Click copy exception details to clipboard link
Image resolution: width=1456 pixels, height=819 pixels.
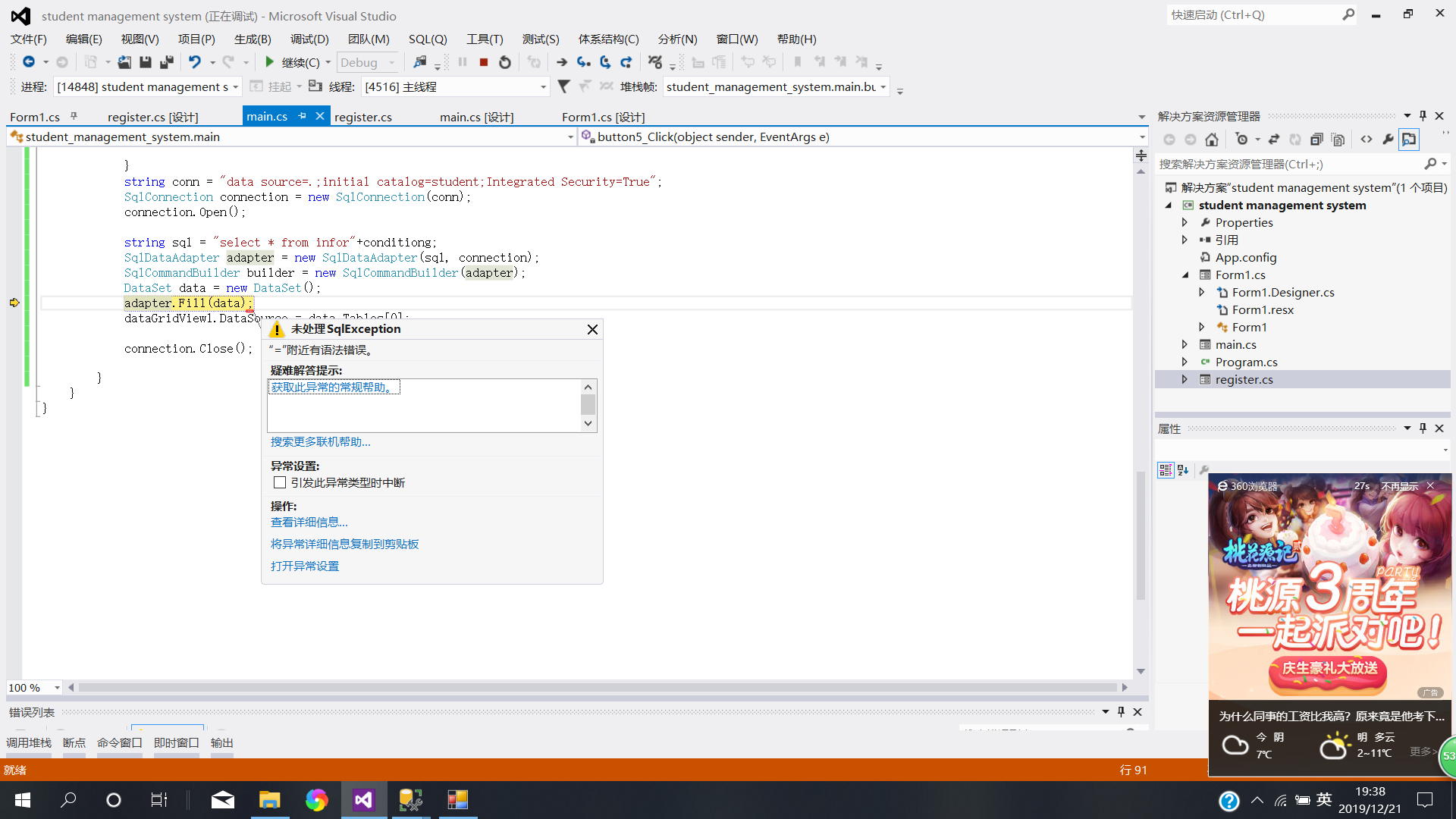pos(345,544)
